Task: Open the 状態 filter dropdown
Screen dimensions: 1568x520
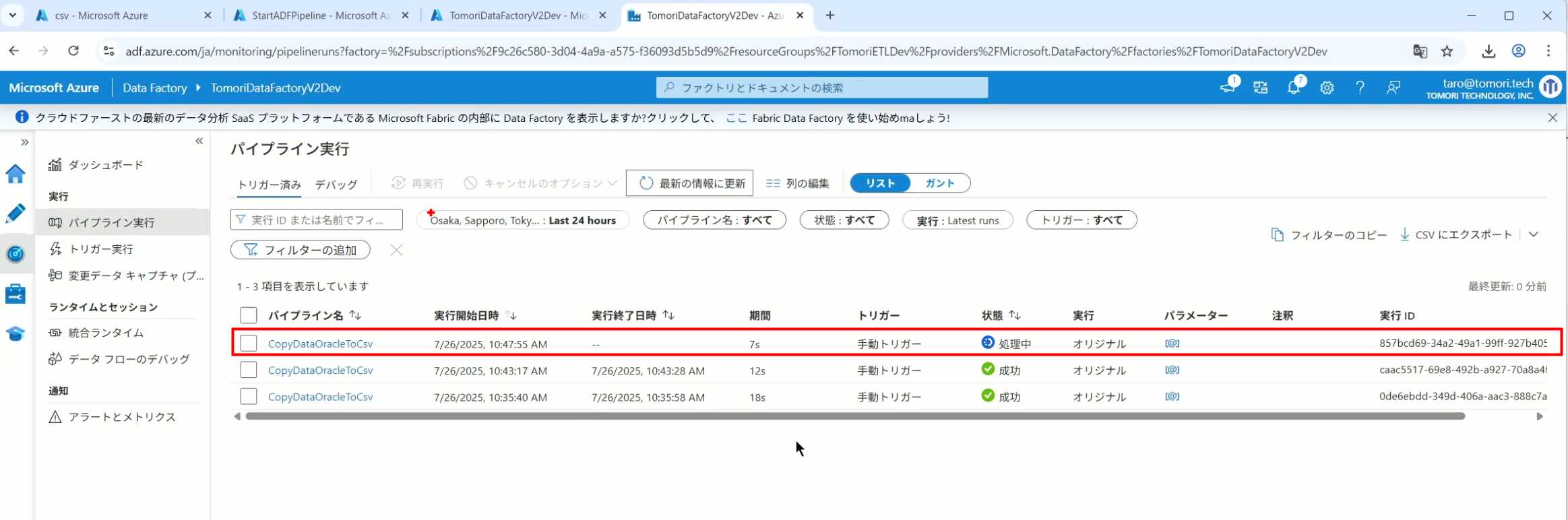Action: pos(844,220)
